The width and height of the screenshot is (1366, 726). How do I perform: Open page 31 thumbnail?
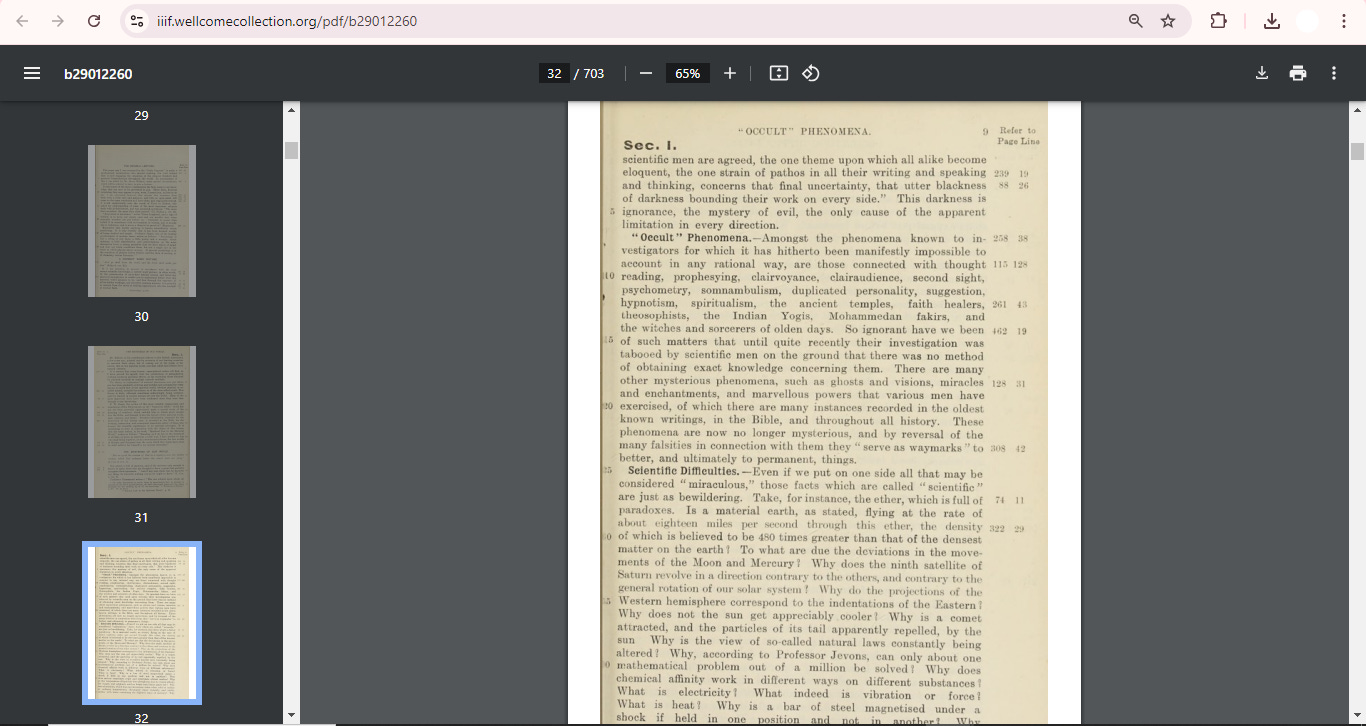pos(142,422)
